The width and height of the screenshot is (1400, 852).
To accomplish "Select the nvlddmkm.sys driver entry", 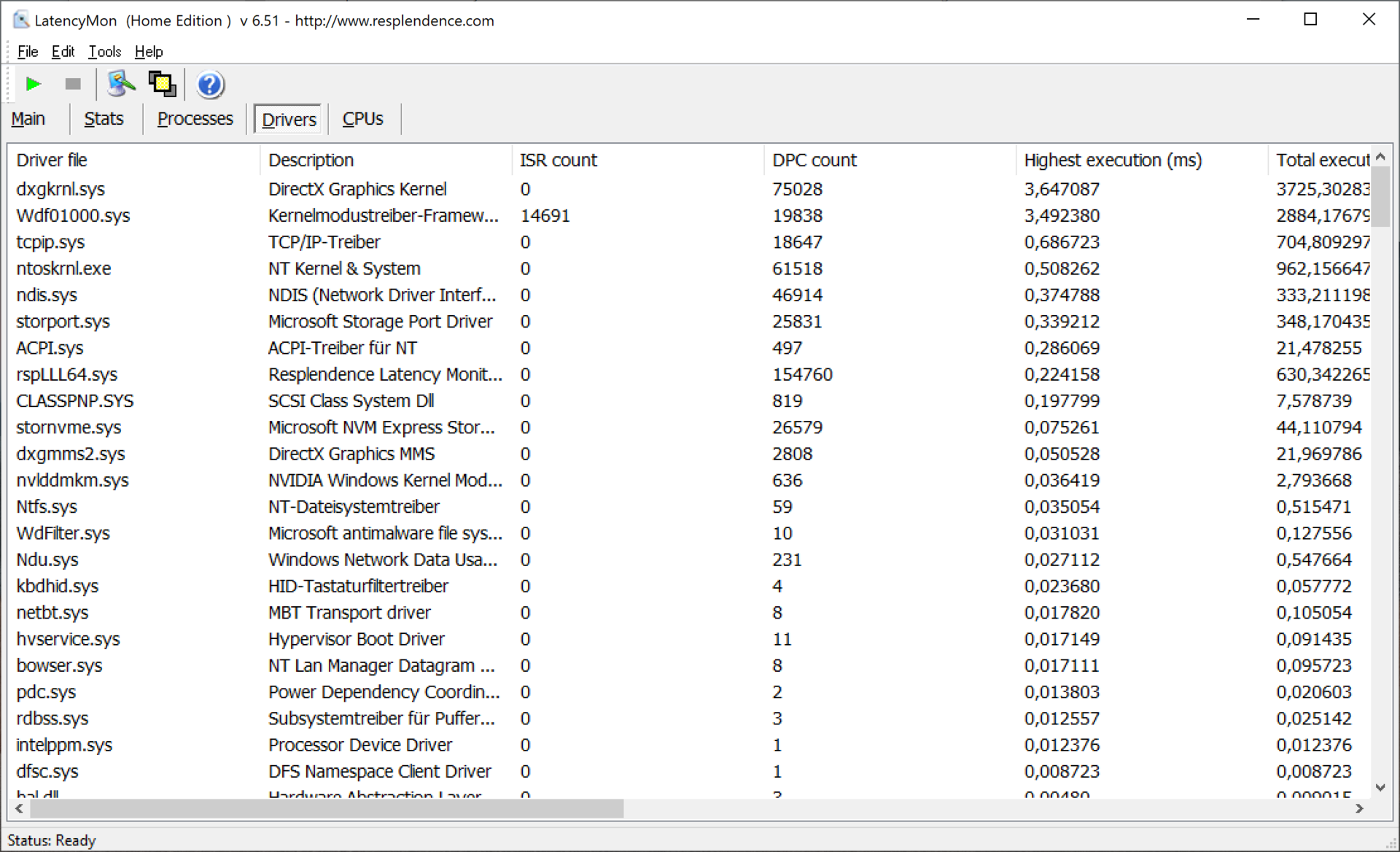I will [72, 481].
